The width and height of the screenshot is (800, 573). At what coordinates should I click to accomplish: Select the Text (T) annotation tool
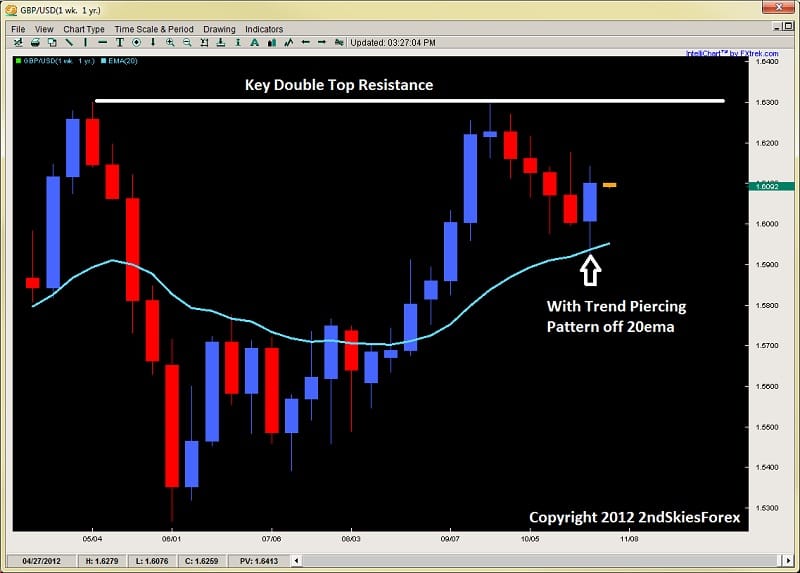[119, 43]
